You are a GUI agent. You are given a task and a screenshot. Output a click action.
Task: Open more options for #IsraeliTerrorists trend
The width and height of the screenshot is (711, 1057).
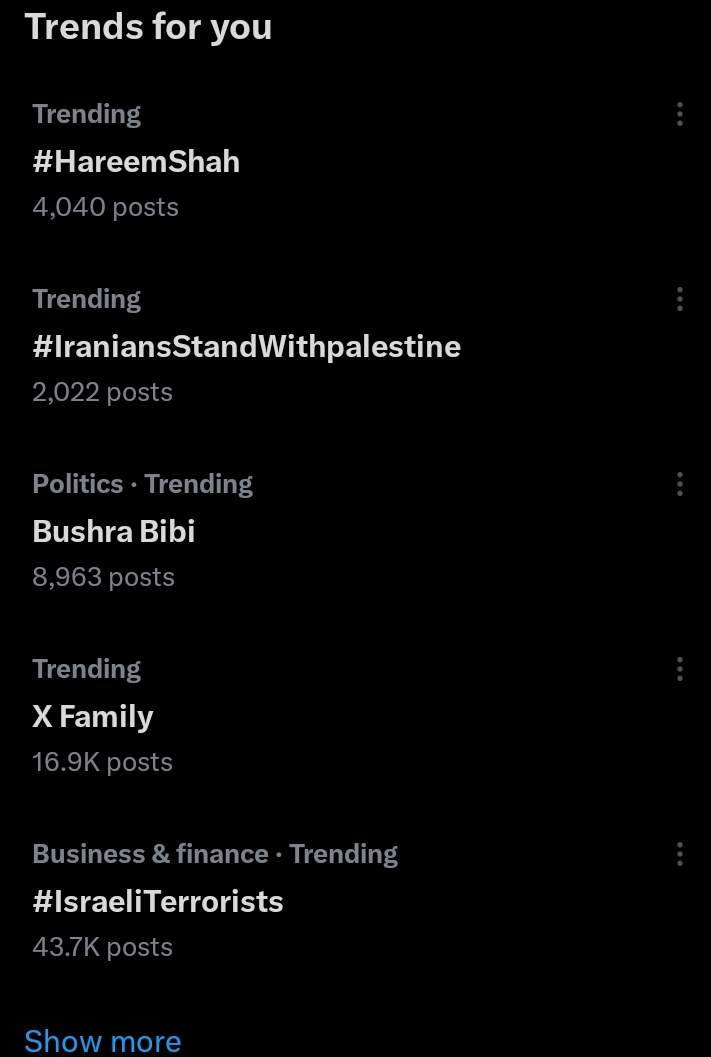[679, 854]
